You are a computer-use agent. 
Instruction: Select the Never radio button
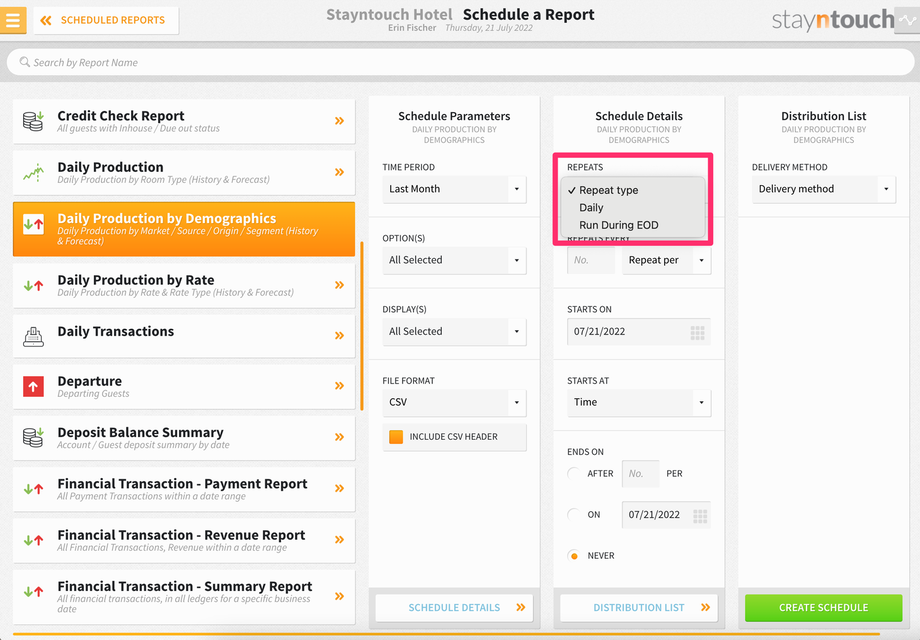click(574, 556)
